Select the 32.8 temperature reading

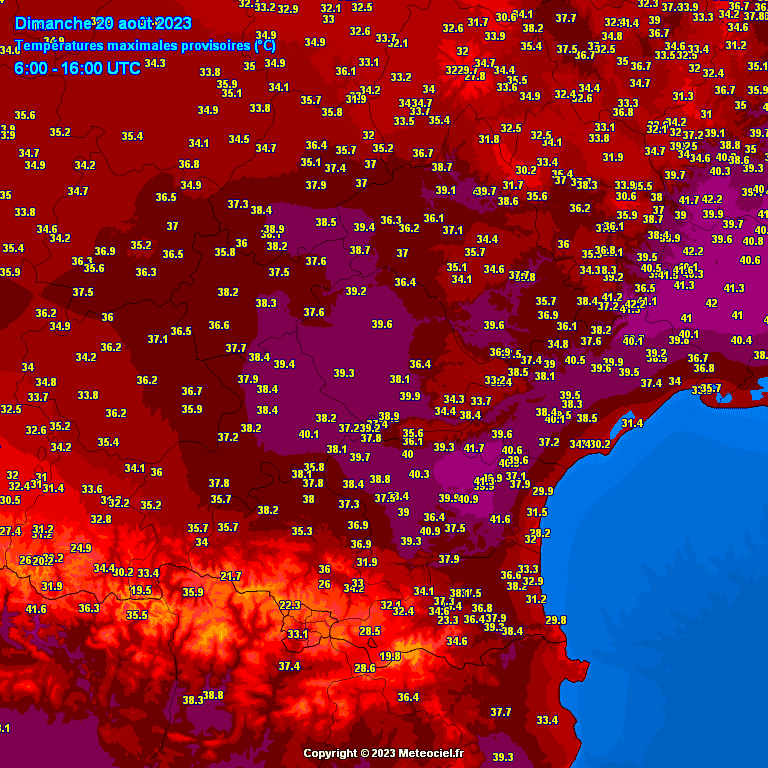(101, 519)
